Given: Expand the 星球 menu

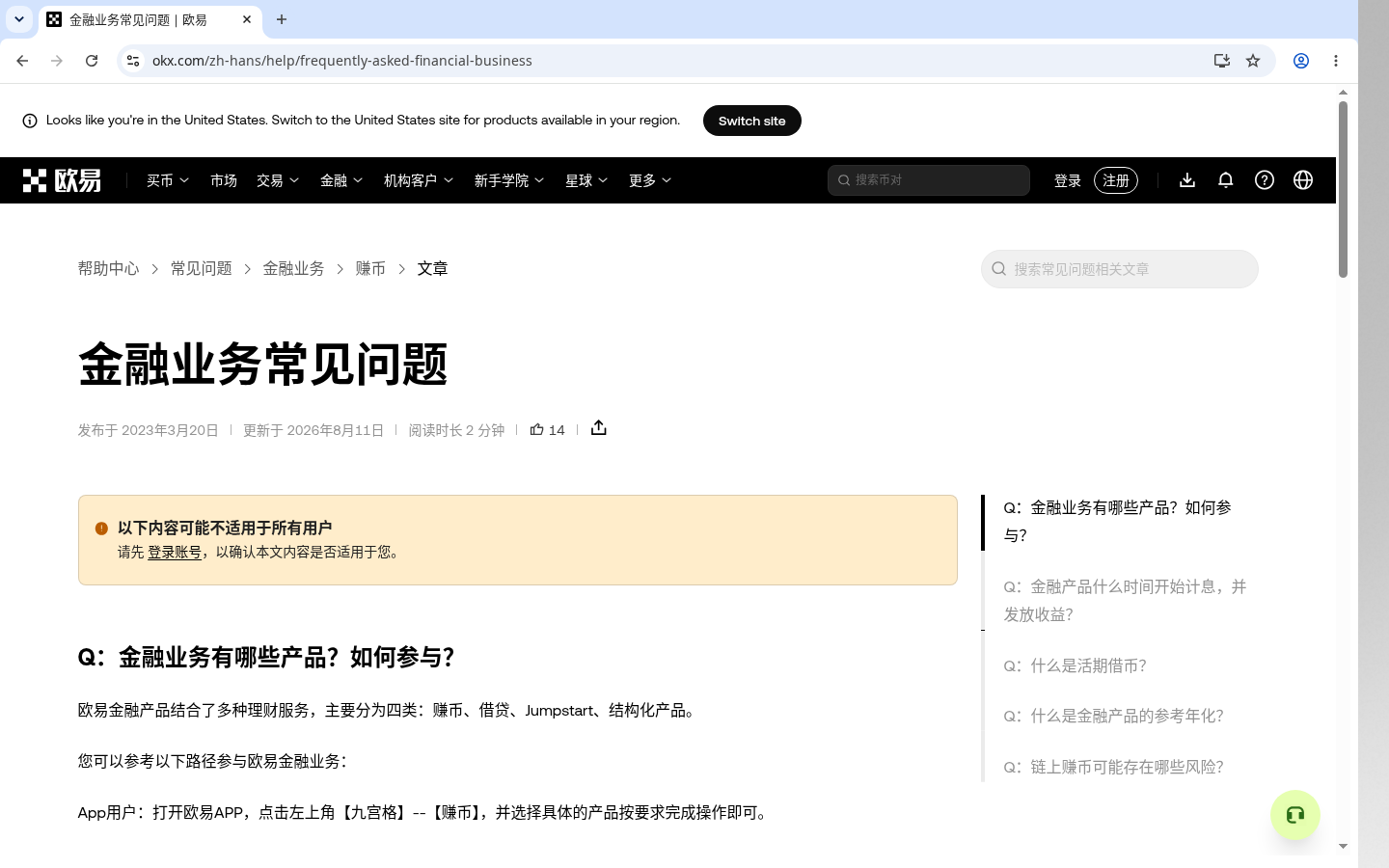Looking at the screenshot, I should tap(586, 180).
